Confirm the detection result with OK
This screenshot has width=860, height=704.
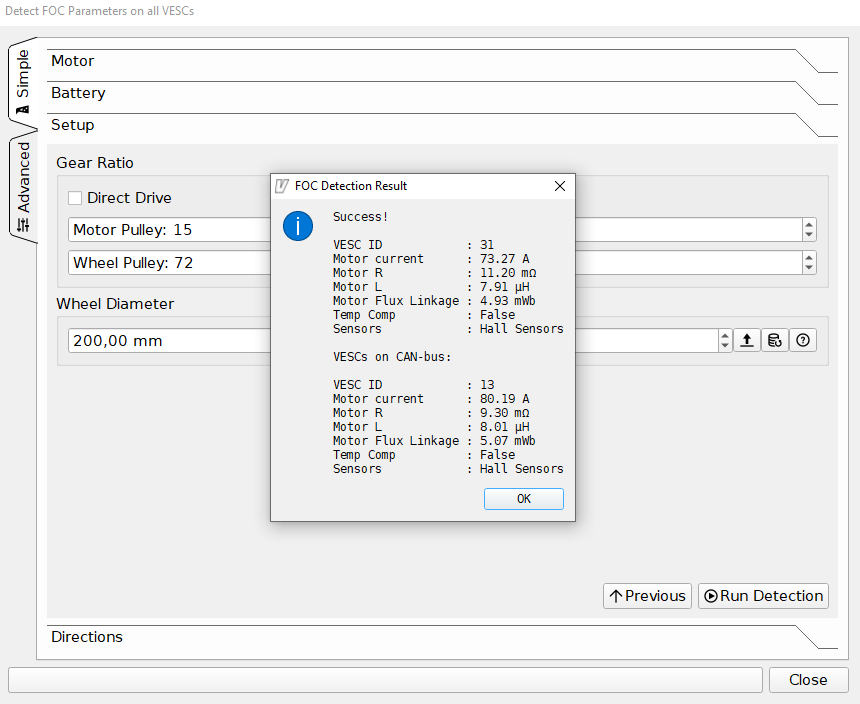point(523,499)
